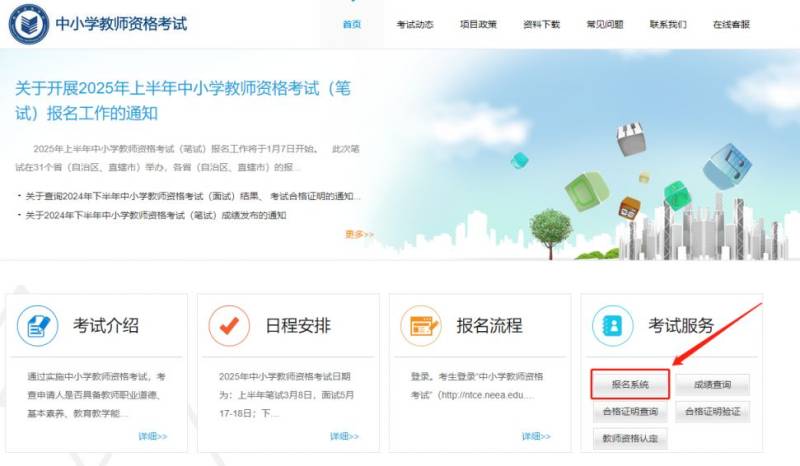
Task: Click the 日程安排 checkmark icon
Action: (x=229, y=326)
